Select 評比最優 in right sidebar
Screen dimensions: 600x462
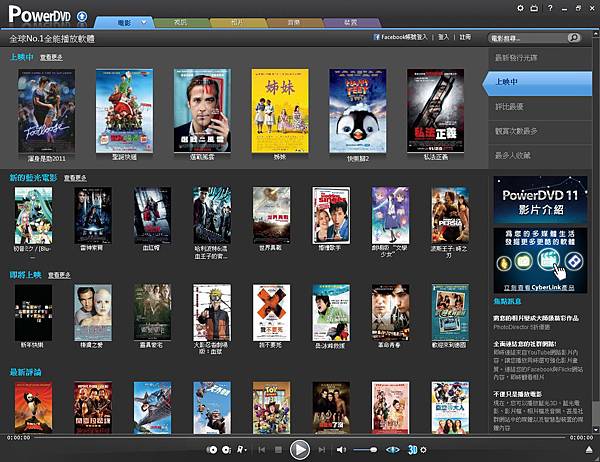(x=540, y=107)
